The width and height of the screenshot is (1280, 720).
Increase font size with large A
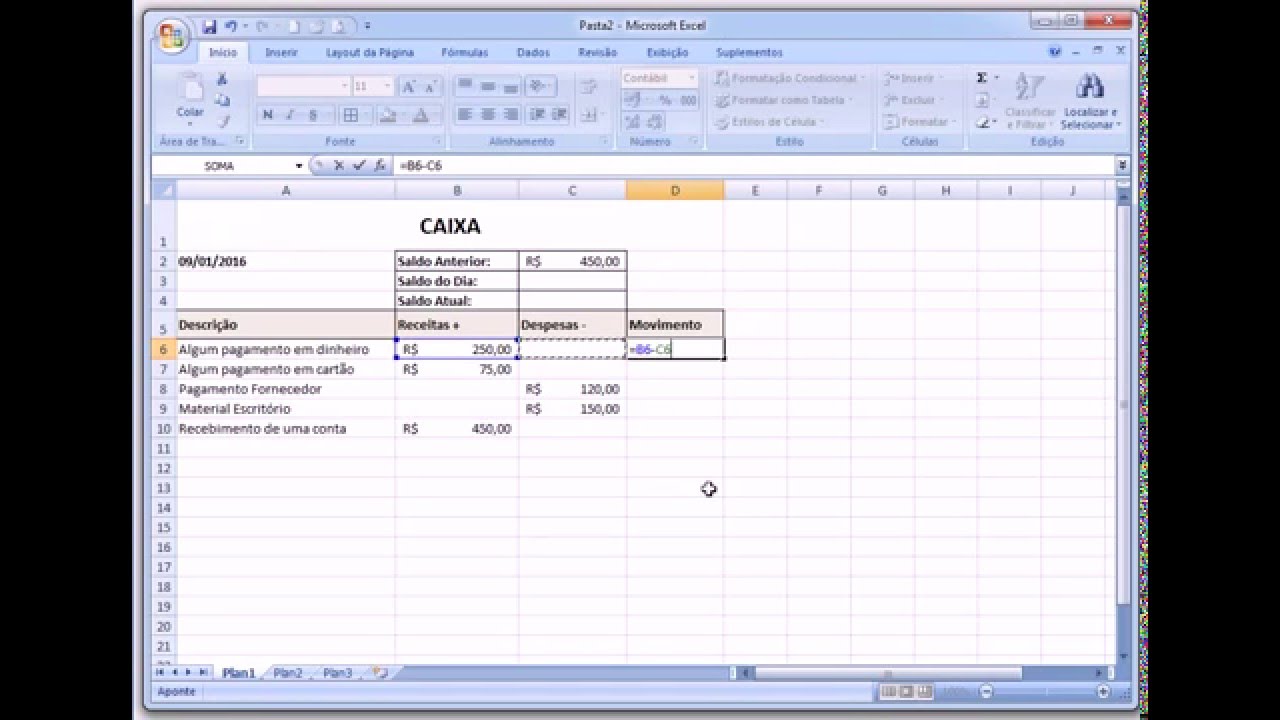[x=408, y=87]
